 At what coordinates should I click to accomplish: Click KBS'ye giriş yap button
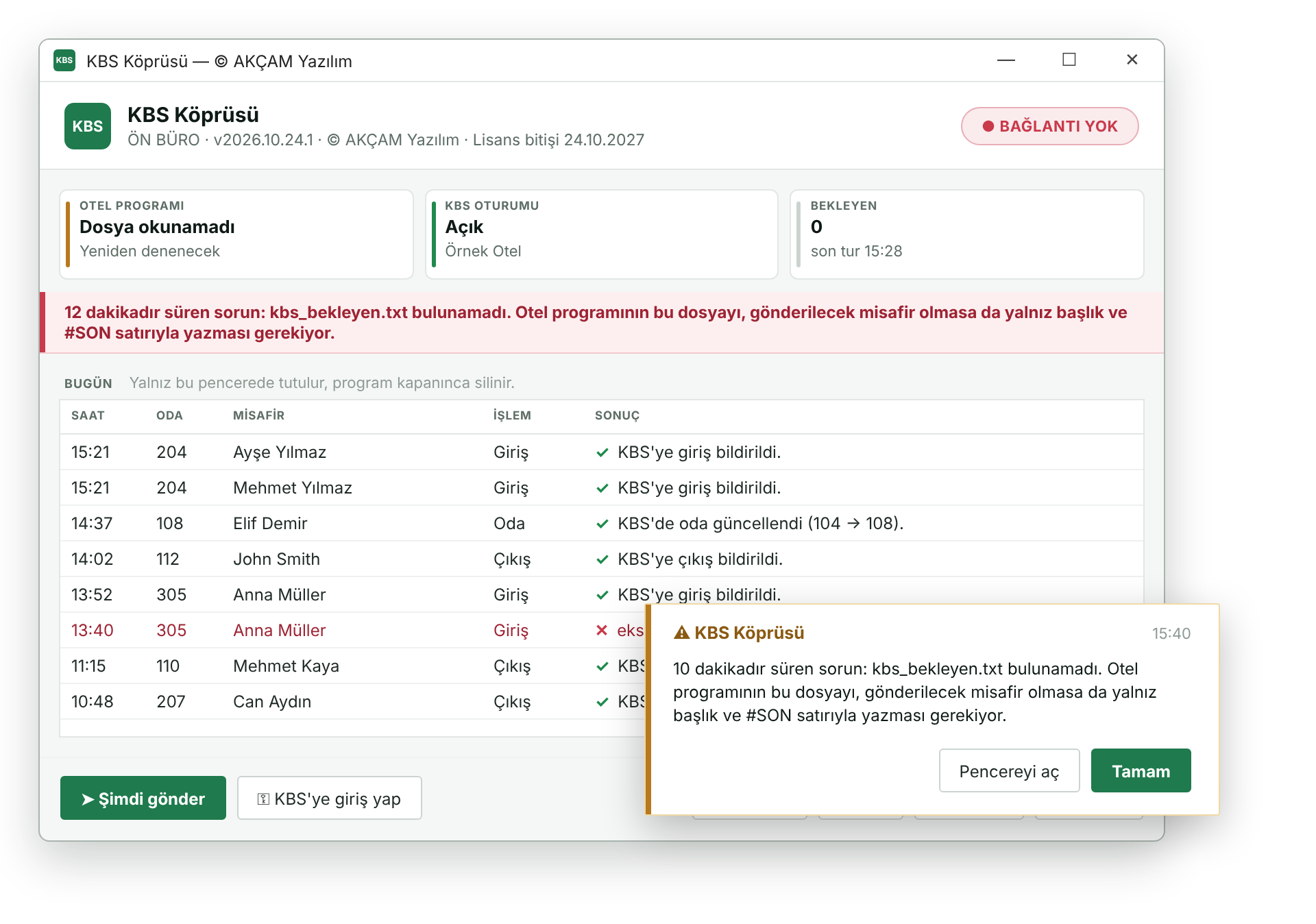tap(329, 799)
